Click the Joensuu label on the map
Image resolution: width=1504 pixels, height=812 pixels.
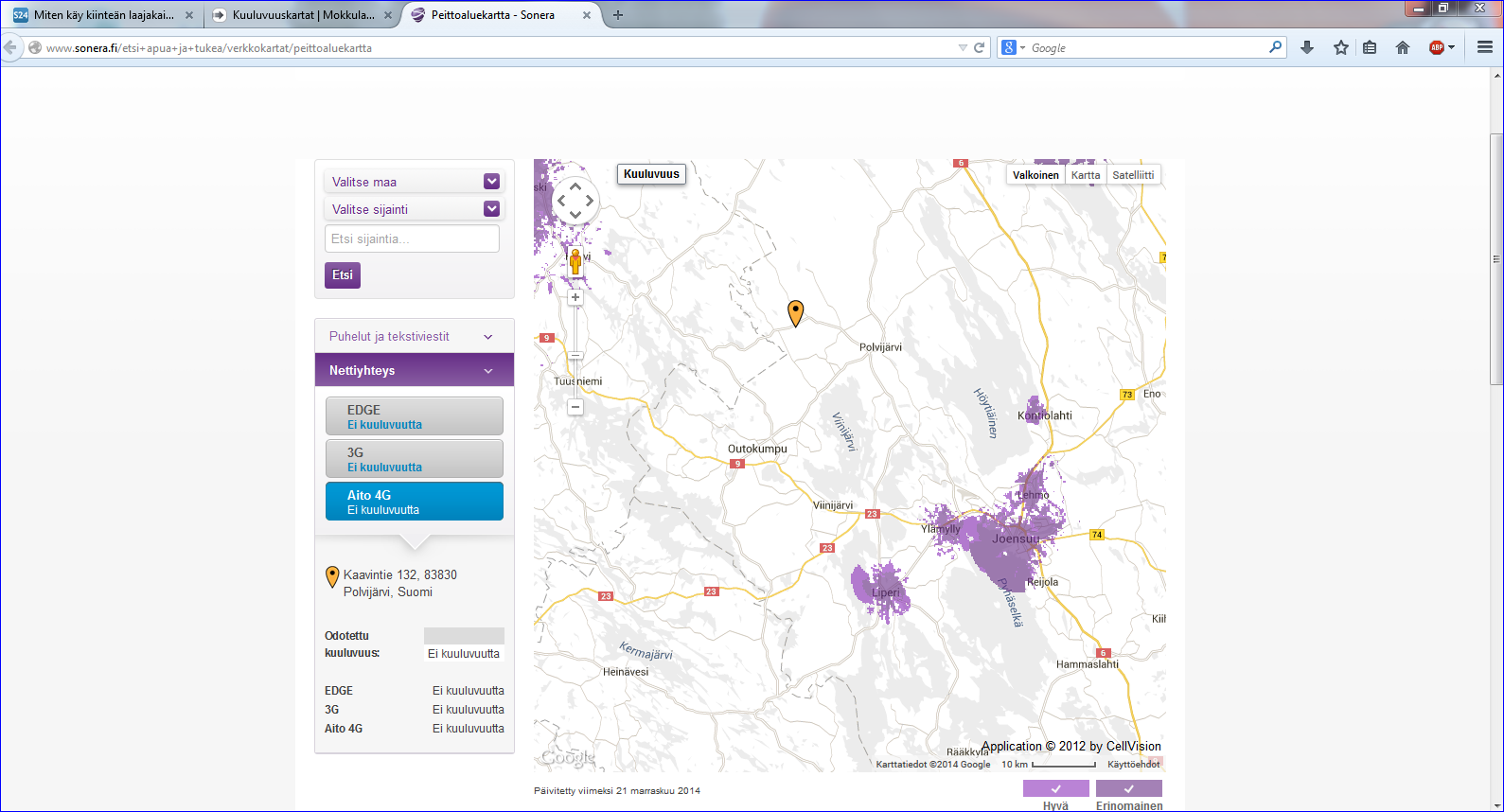click(1016, 538)
